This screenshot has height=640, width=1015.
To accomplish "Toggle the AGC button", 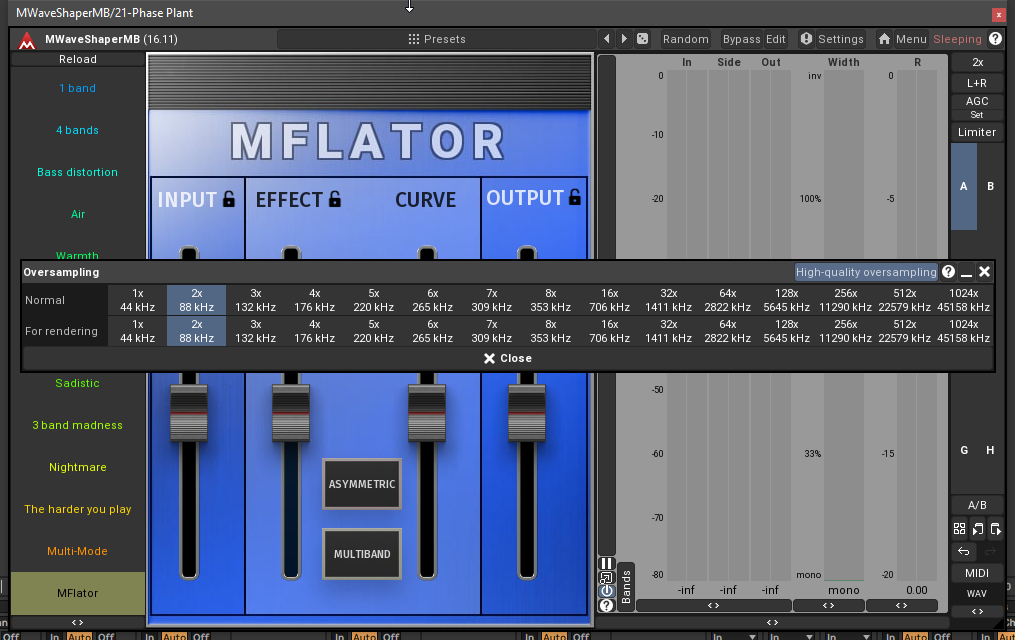I will pos(977,101).
